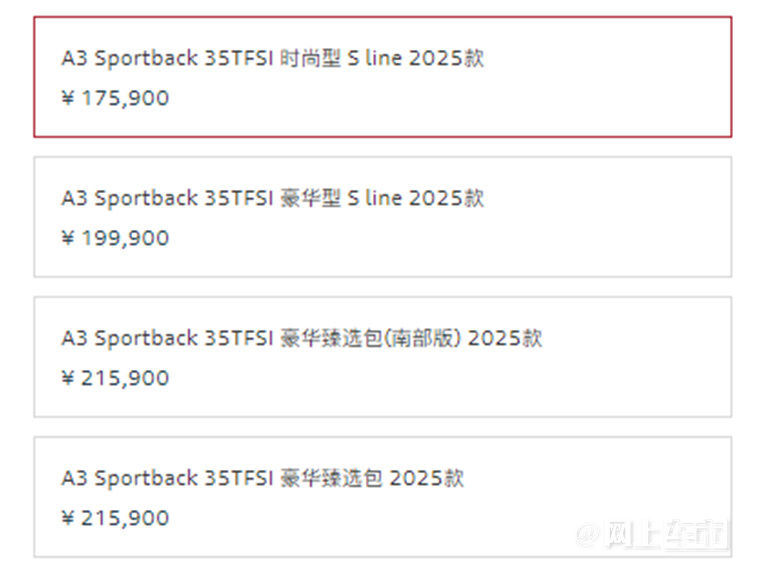This screenshot has width=766, height=578.
Task: Click 2025款 text in the 南部版 card
Action: coord(505,338)
